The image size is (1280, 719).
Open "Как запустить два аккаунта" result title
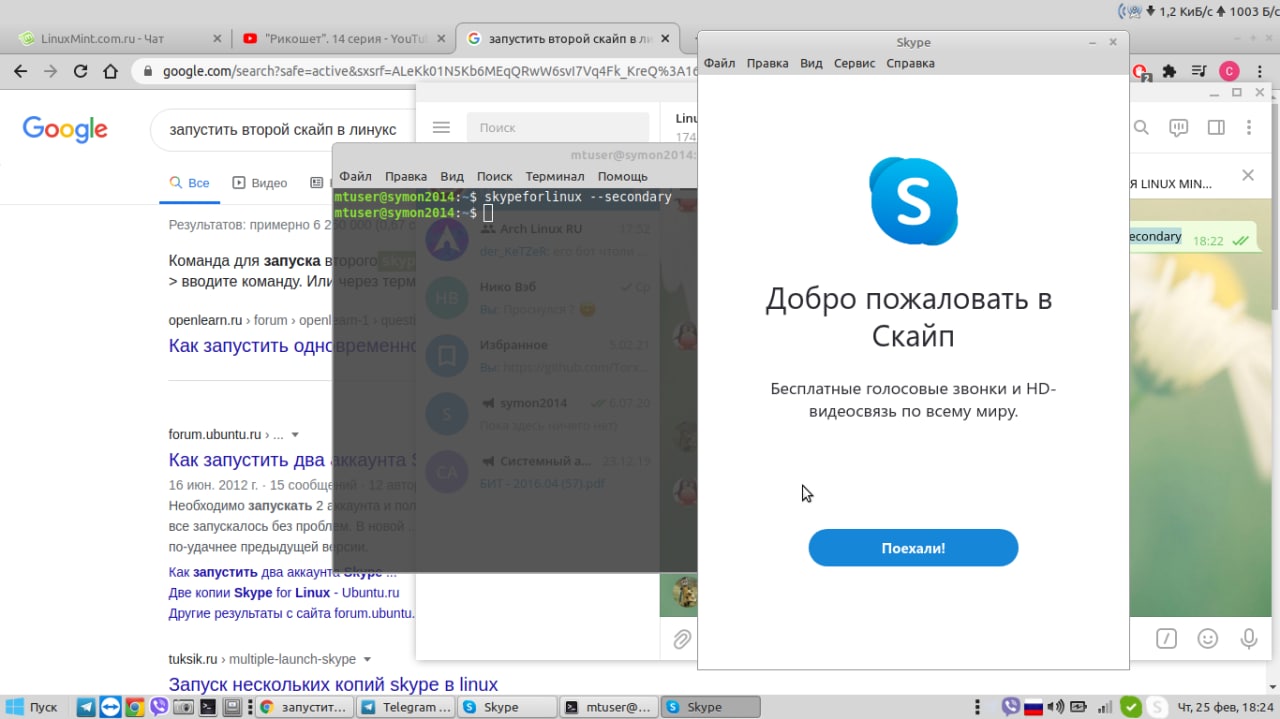click(x=291, y=460)
